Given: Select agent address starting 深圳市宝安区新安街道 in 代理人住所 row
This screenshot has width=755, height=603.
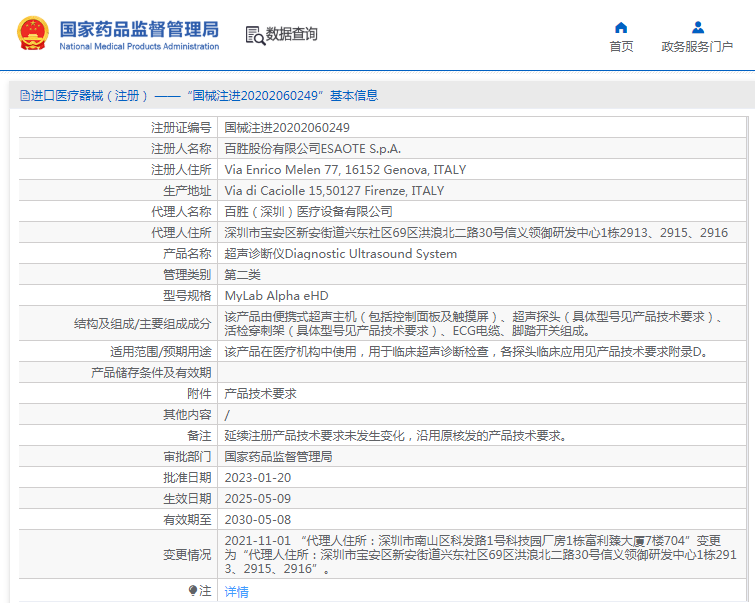Looking at the screenshot, I should pos(476,233).
